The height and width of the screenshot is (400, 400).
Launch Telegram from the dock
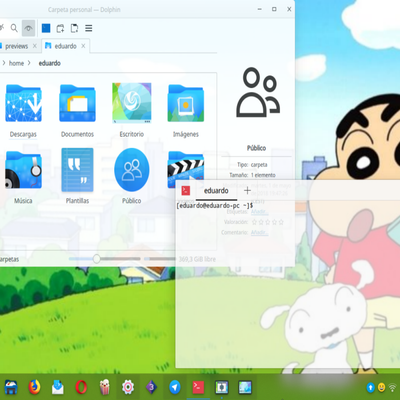pos(175,387)
